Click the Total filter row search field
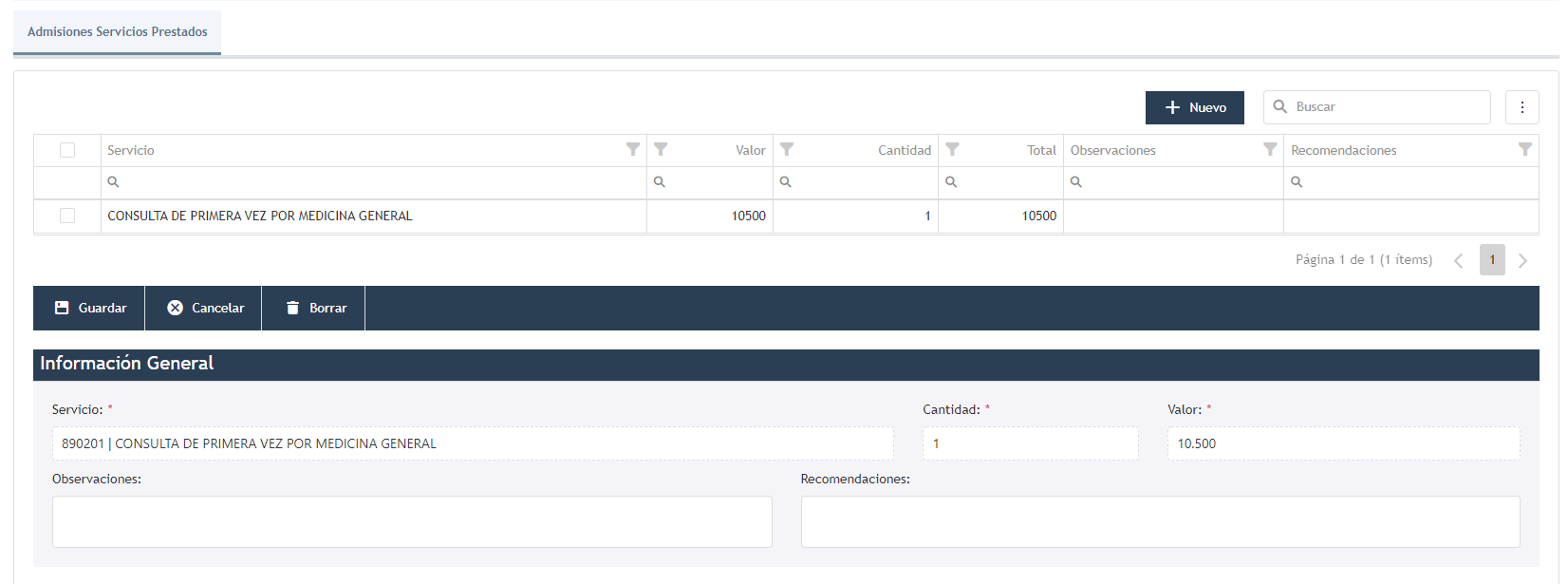 (1000, 182)
